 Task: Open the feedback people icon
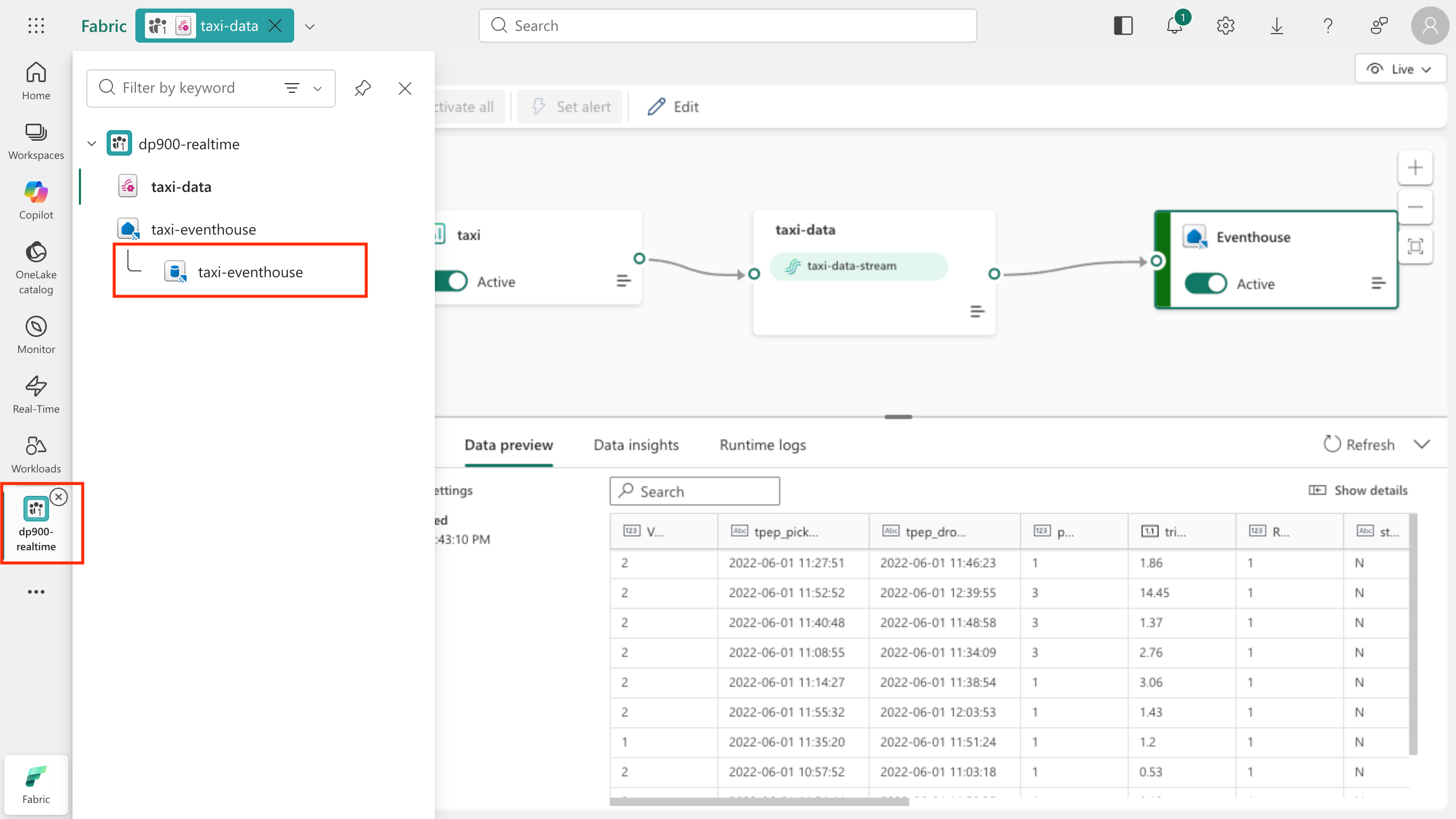(x=1379, y=26)
